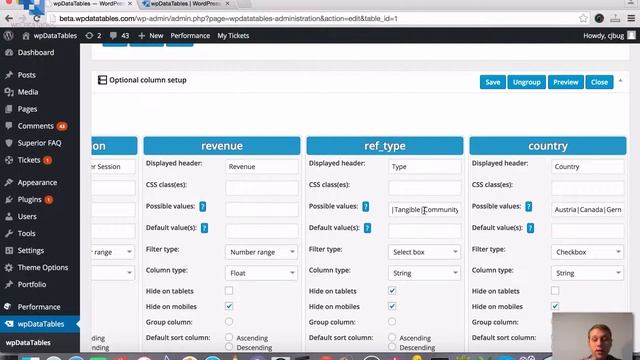Select revenue Ascending sort radio
Screen dimensions: 640x360
[229, 337]
